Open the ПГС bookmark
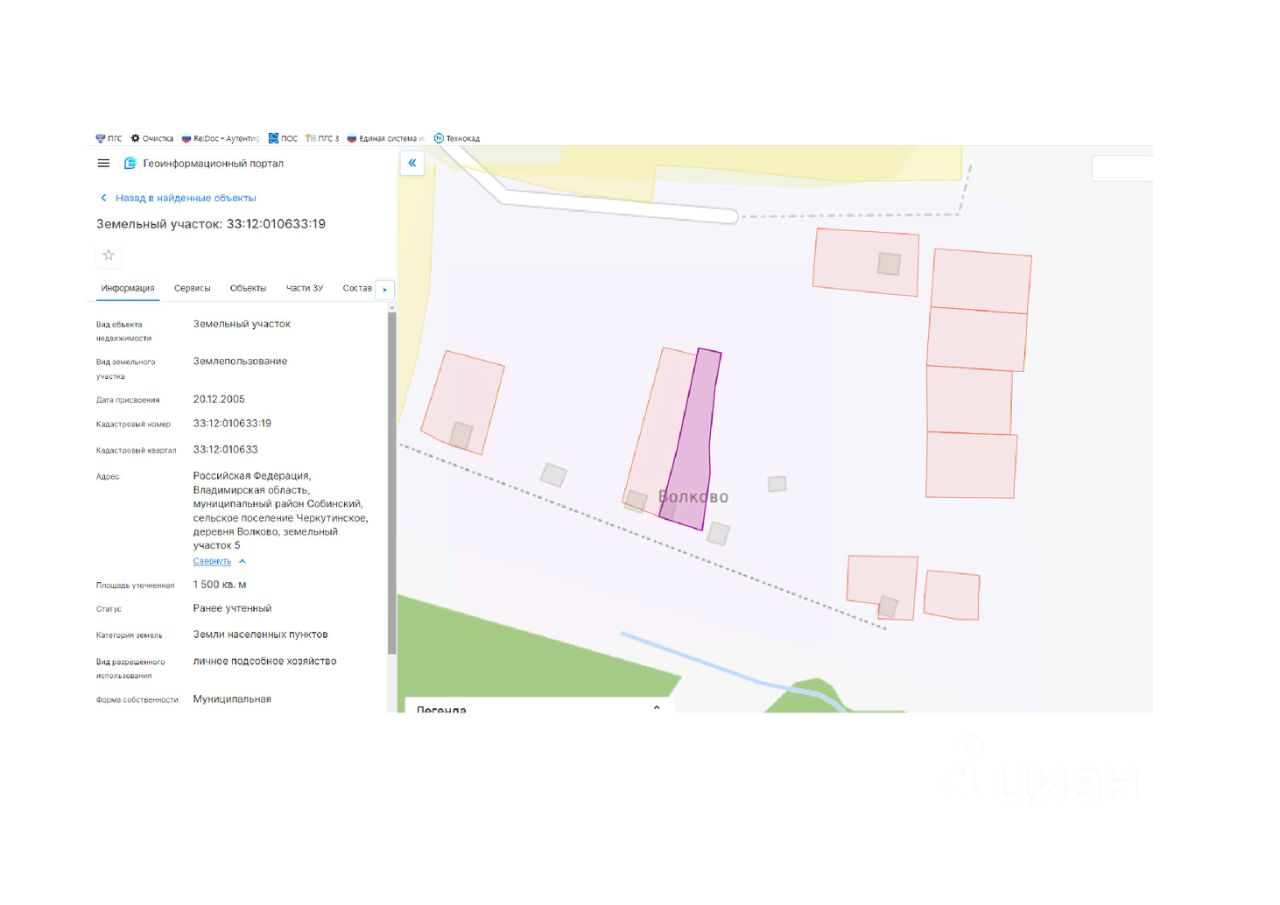The width and height of the screenshot is (1280, 905). click(109, 138)
